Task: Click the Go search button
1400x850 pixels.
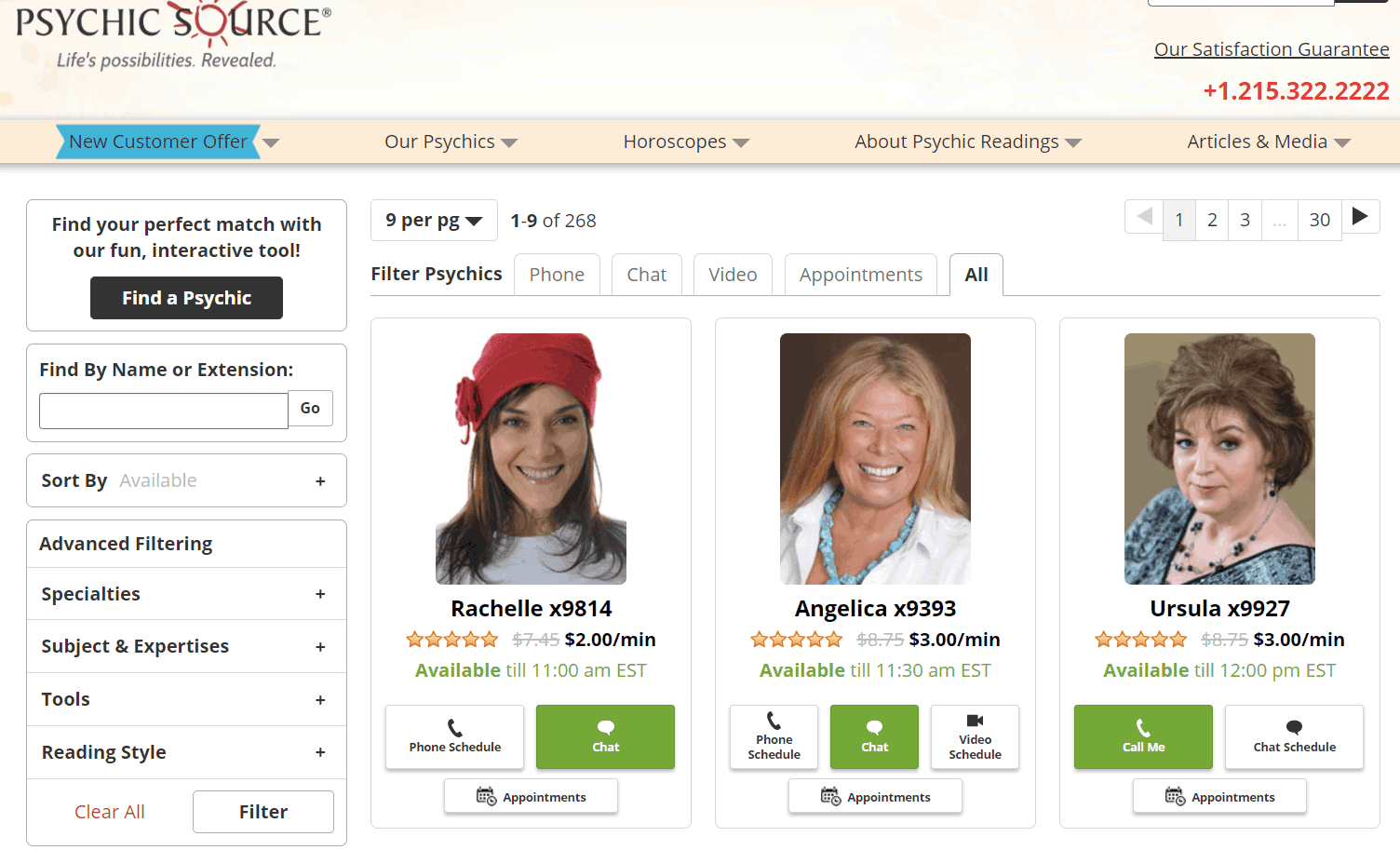Action: [310, 408]
